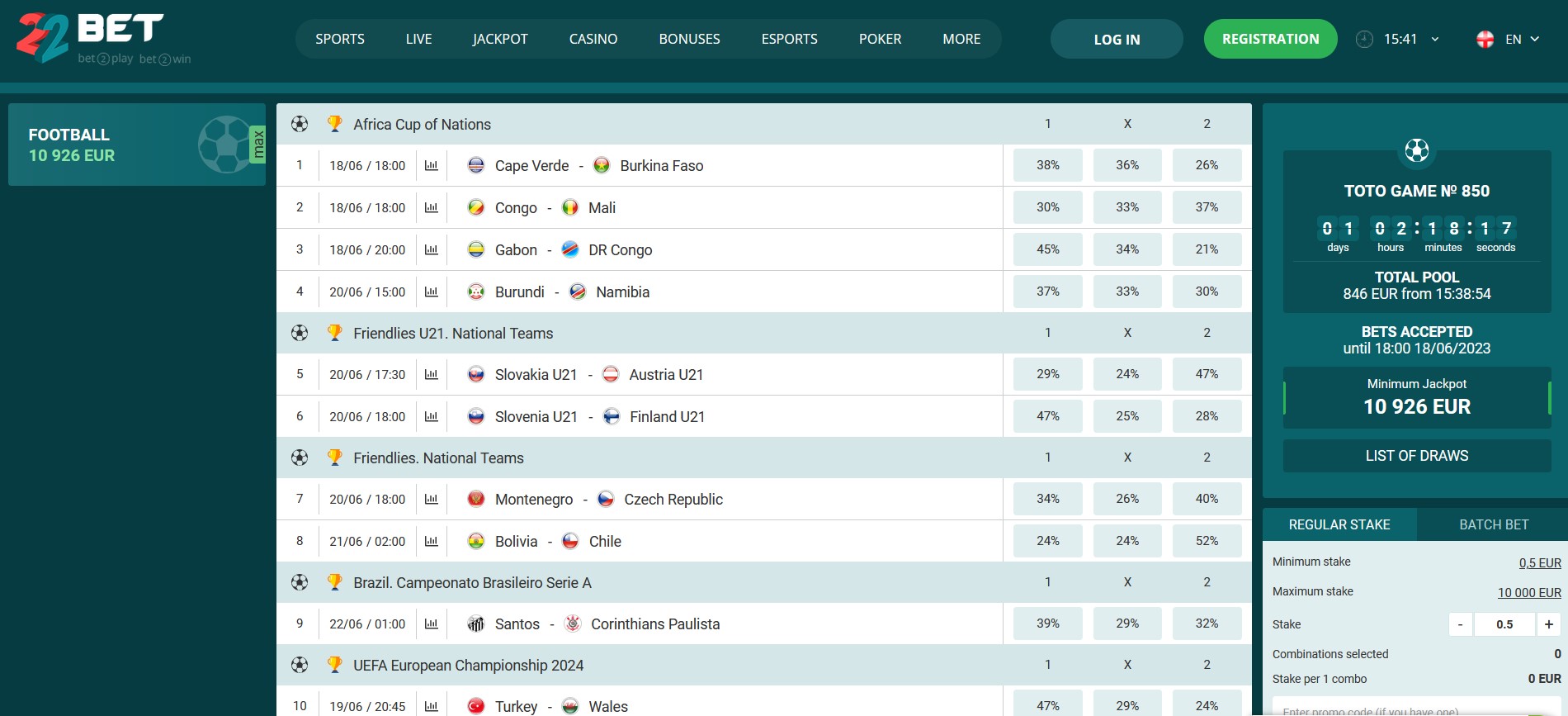Open statistics icon for Santos match

(x=431, y=624)
